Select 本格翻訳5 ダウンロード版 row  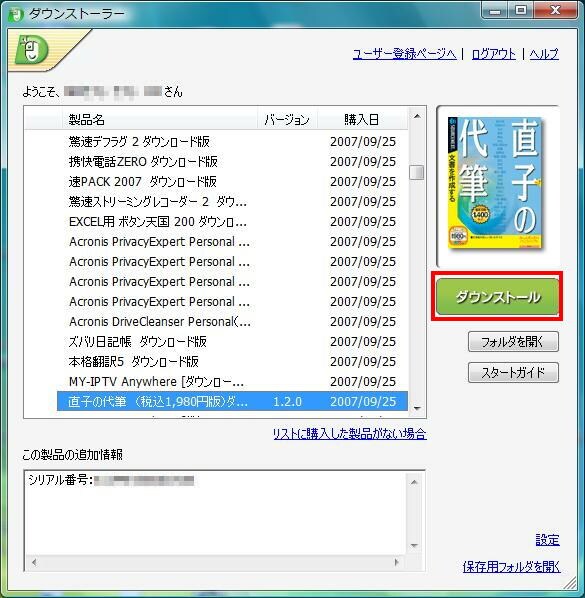click(x=232, y=362)
